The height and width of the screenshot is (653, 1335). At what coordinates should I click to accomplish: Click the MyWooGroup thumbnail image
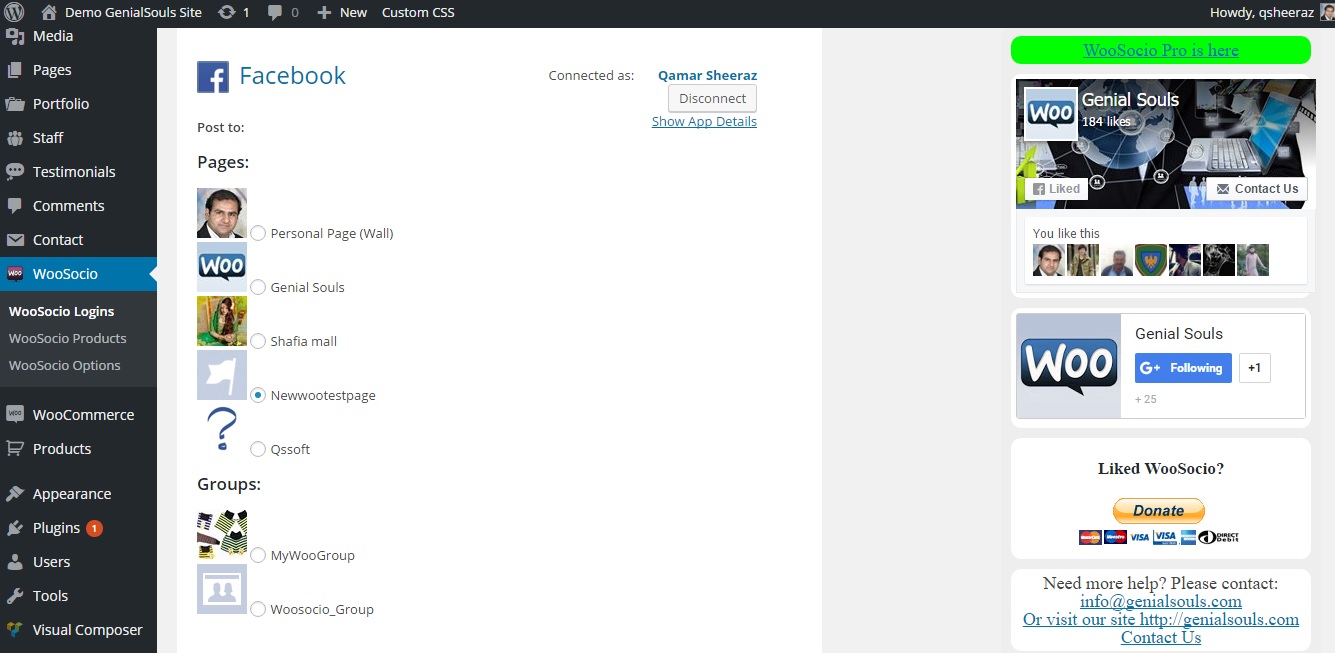pos(222,535)
